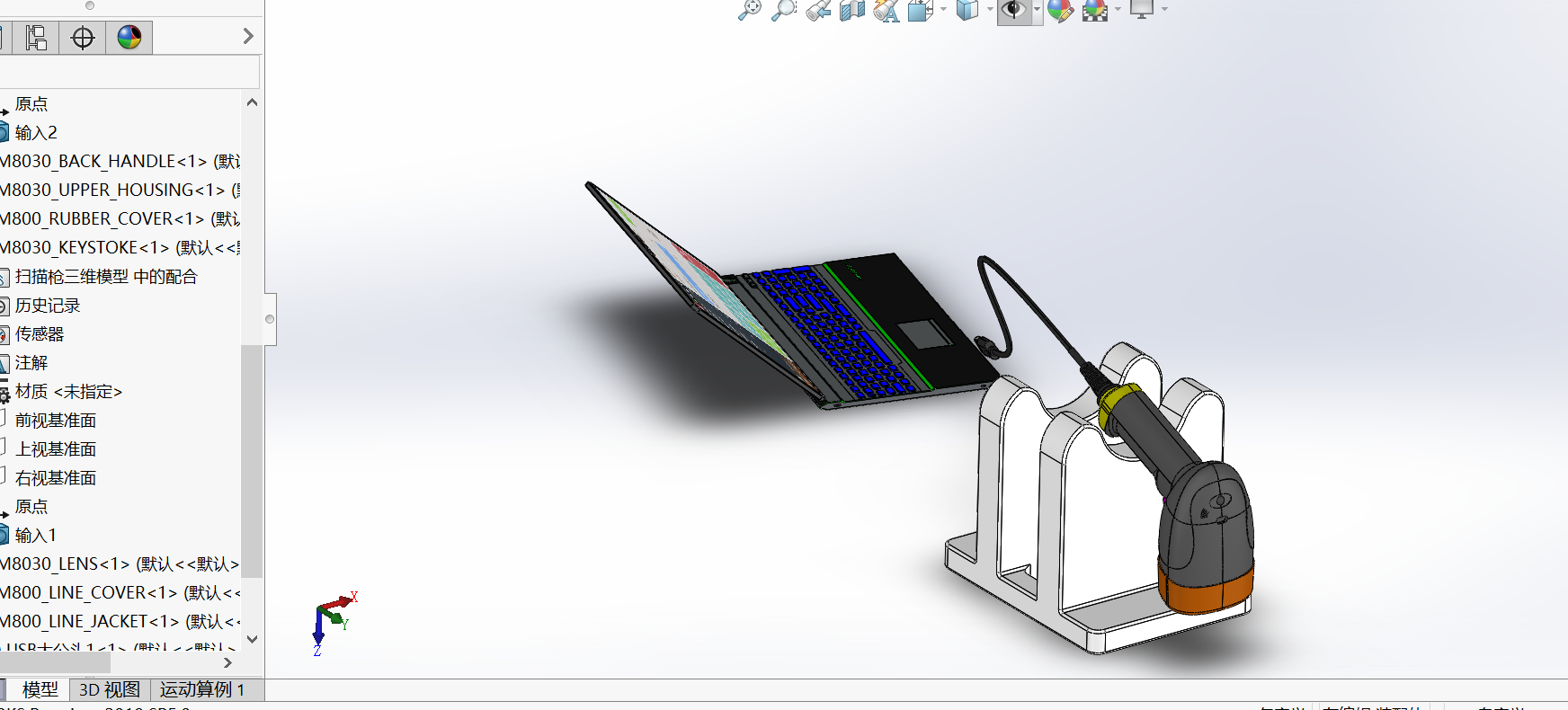Click the XYZ reference triad

pos(334,622)
